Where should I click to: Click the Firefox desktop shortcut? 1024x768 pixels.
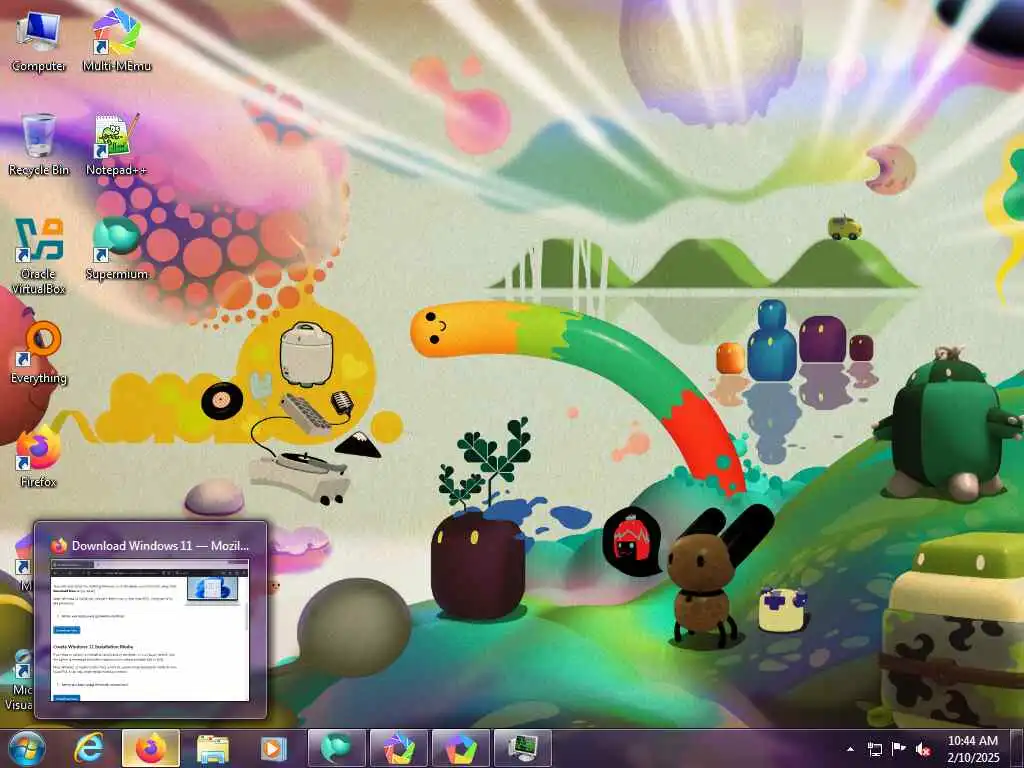(x=39, y=457)
